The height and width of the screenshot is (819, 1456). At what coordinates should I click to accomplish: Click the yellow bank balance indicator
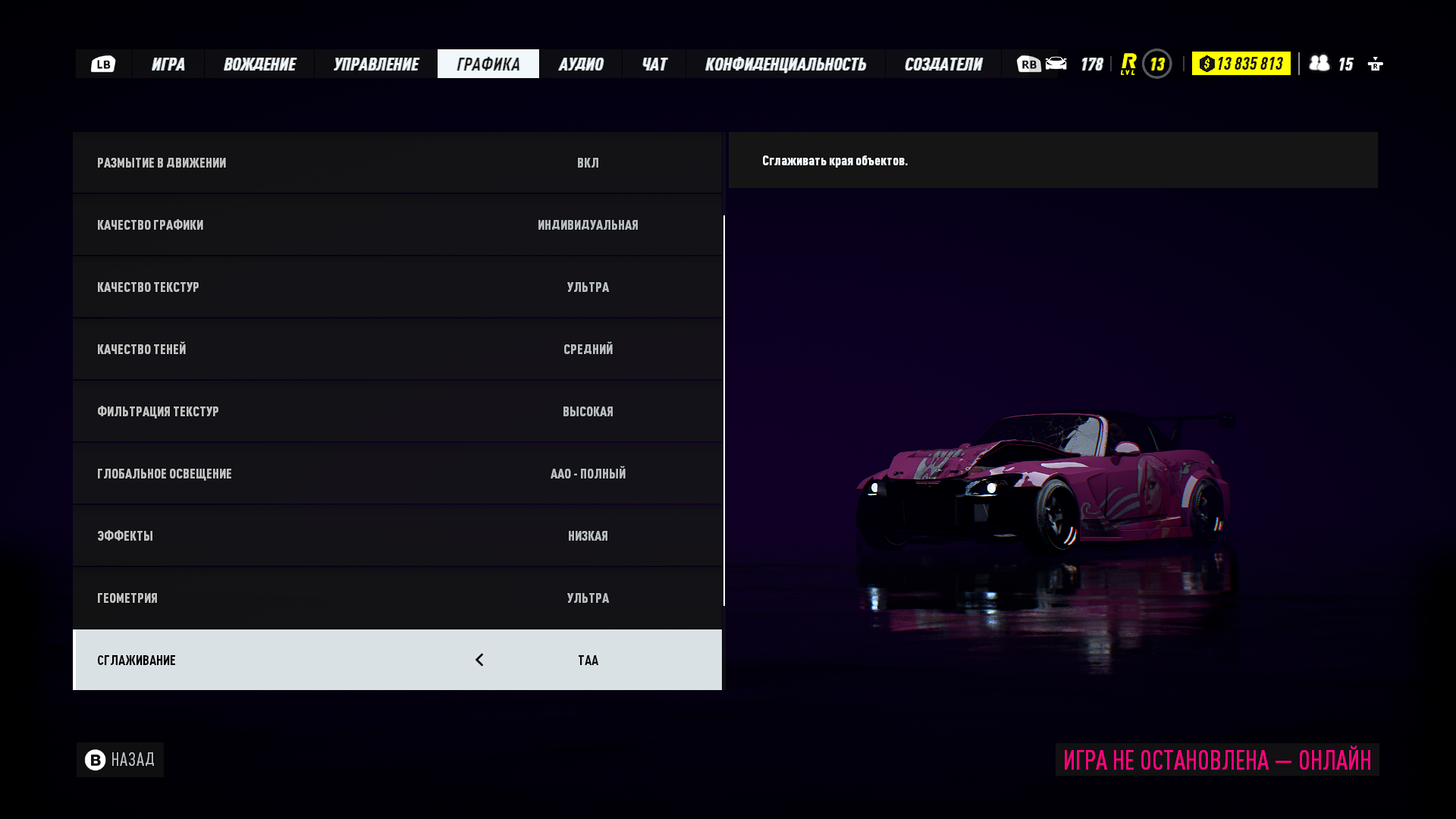tap(1241, 64)
